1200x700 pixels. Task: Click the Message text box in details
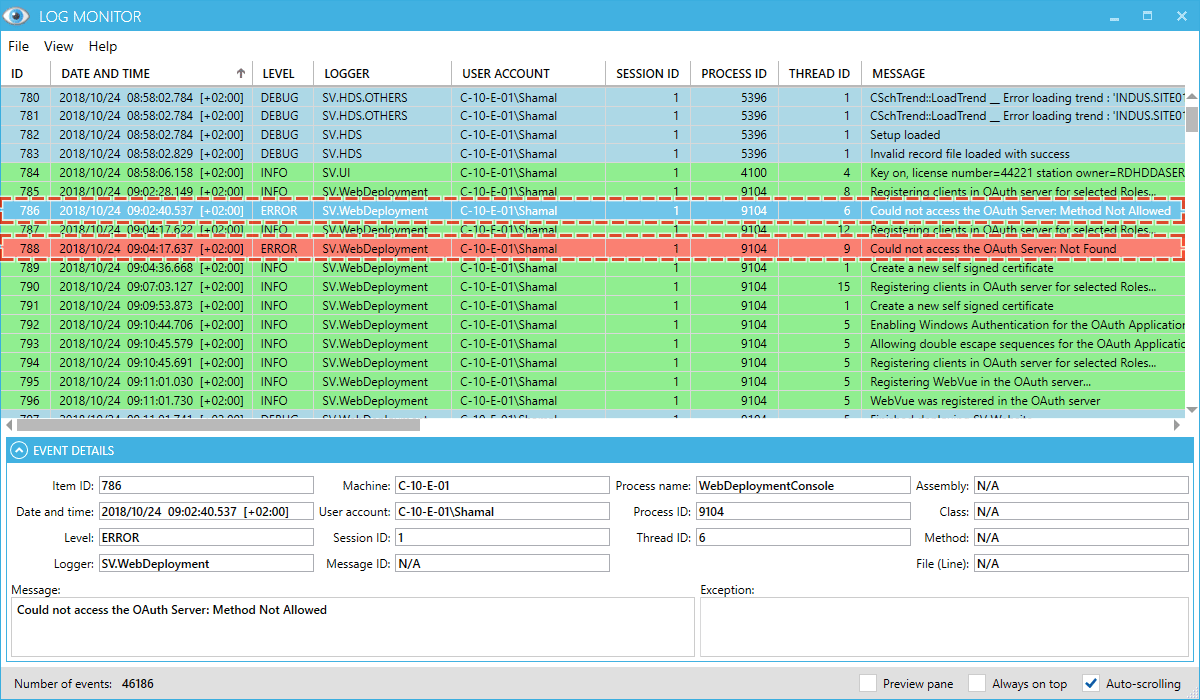[352, 627]
